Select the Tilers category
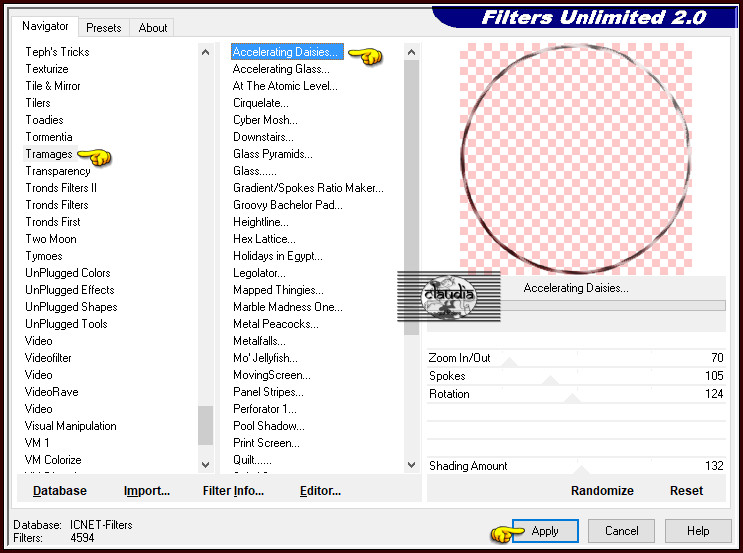Screen dimensions: 743x553 pyautogui.click(x=38, y=103)
